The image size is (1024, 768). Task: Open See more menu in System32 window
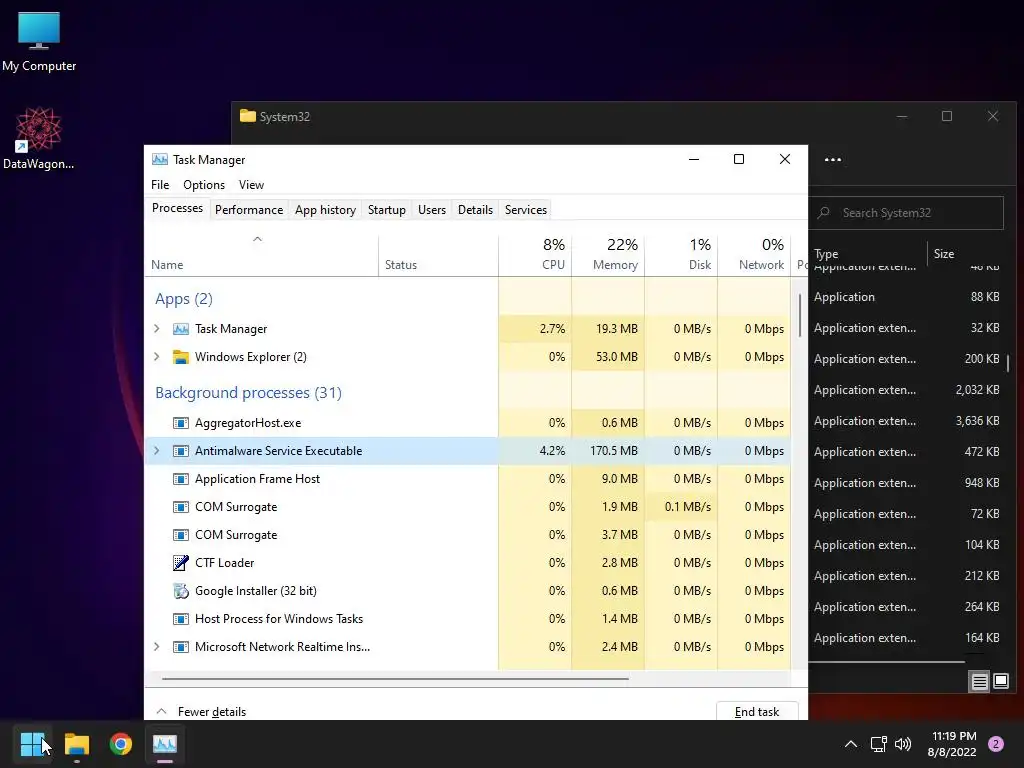pyautogui.click(x=833, y=159)
